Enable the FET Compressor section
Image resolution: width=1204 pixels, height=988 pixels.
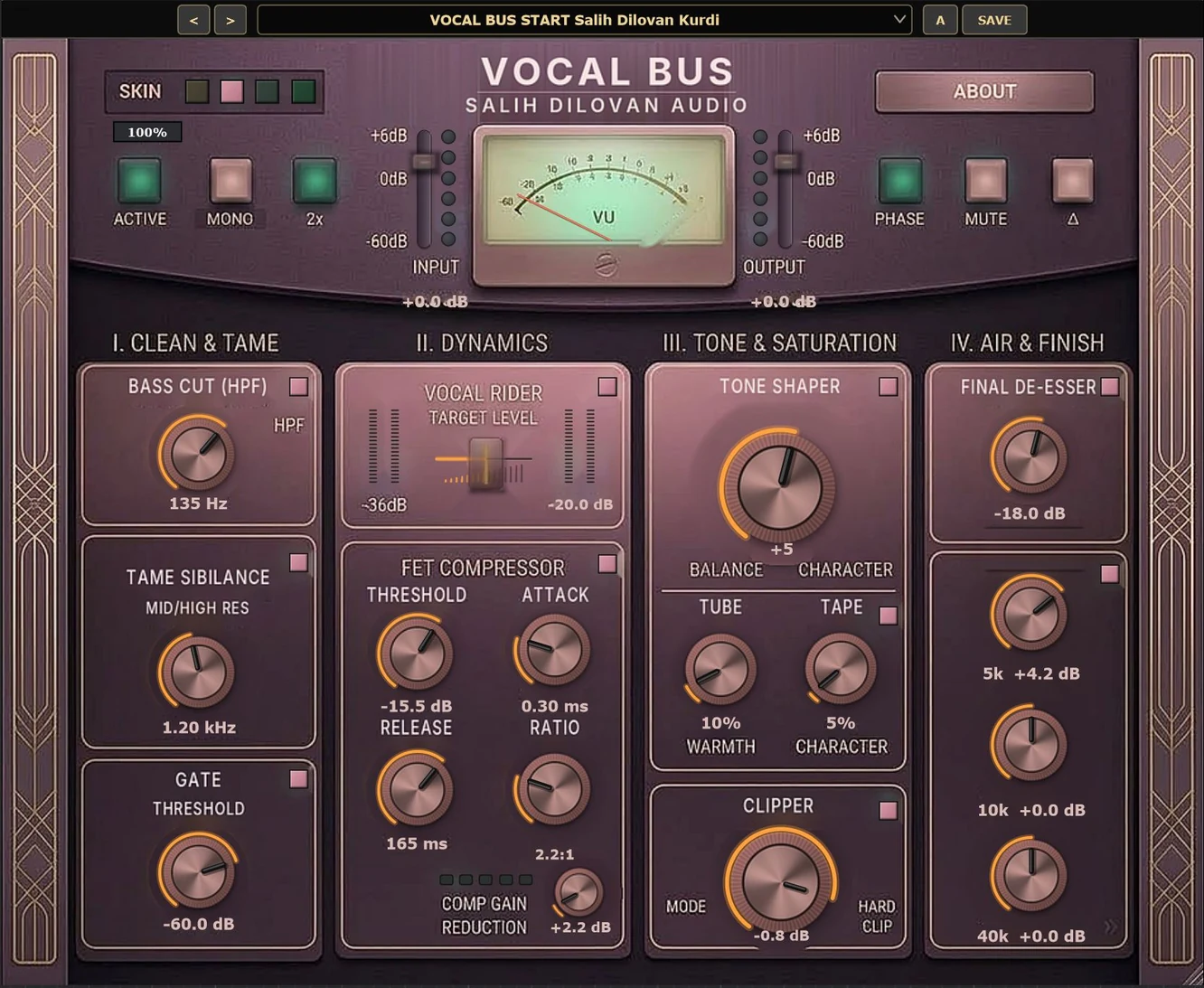[607, 564]
